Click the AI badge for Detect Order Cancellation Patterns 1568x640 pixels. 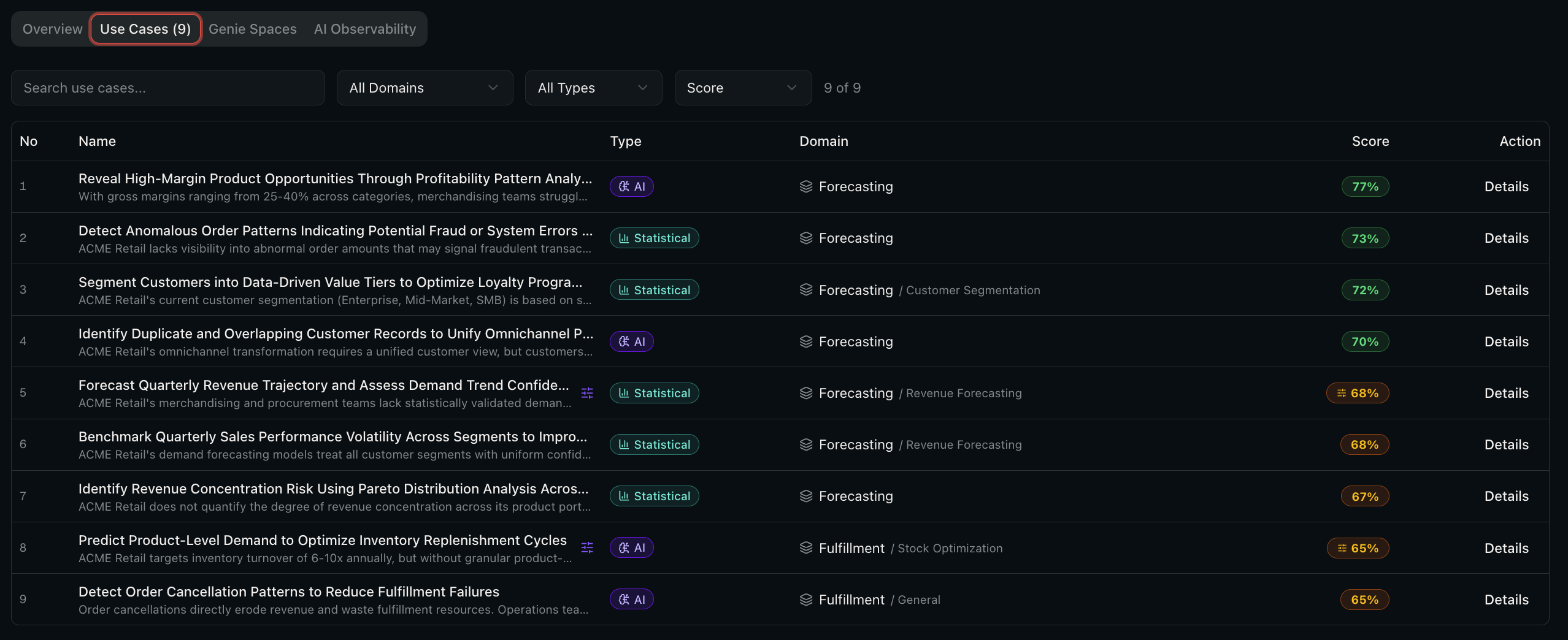[x=632, y=600]
